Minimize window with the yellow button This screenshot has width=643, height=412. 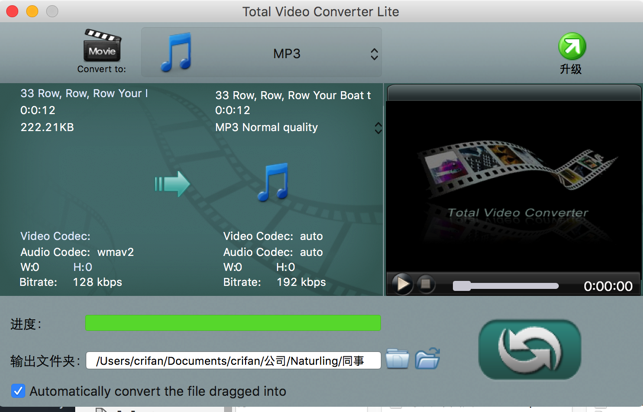click(32, 11)
